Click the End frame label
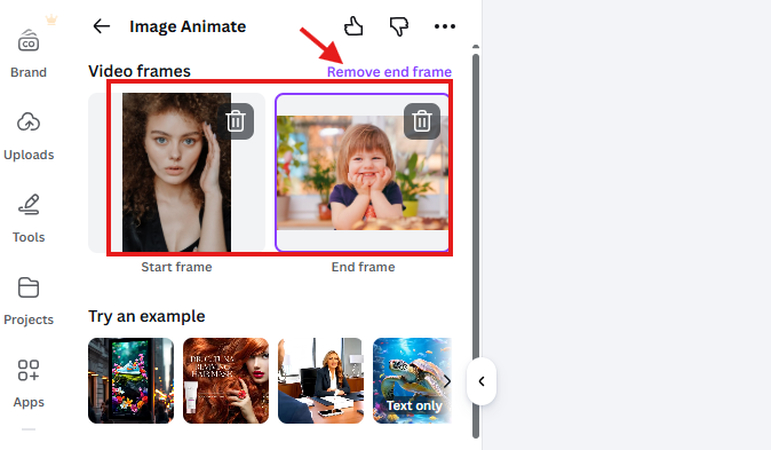771x450 pixels. coord(363,267)
